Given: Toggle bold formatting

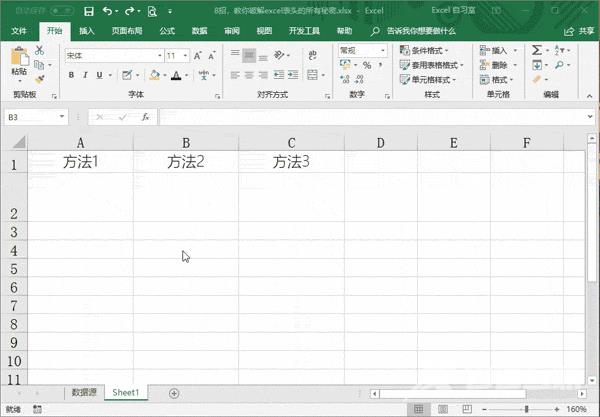Looking at the screenshot, I should (71, 75).
